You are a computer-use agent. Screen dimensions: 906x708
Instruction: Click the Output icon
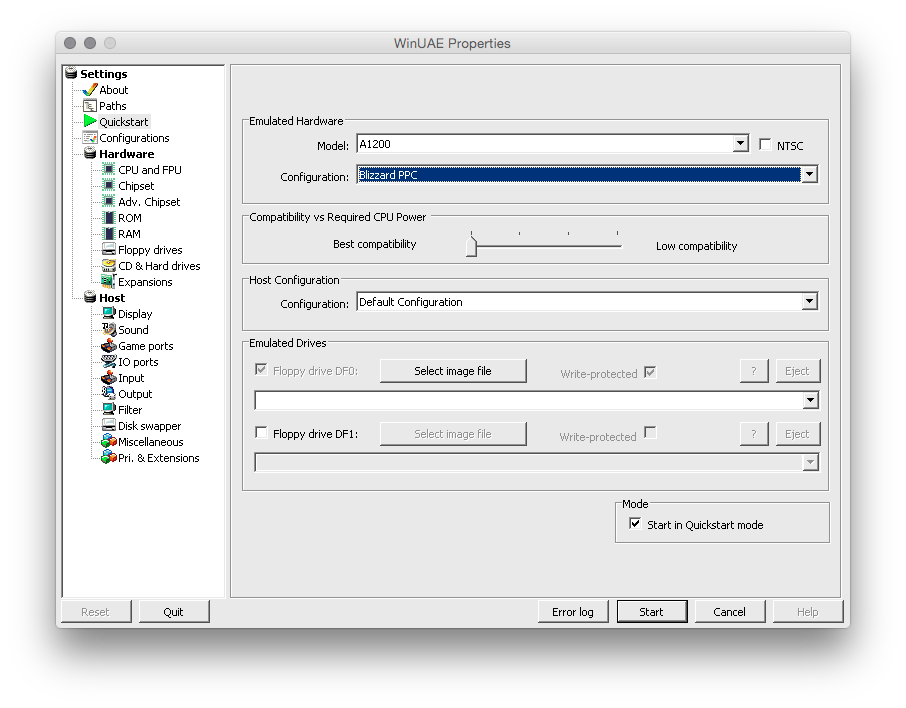[109, 393]
